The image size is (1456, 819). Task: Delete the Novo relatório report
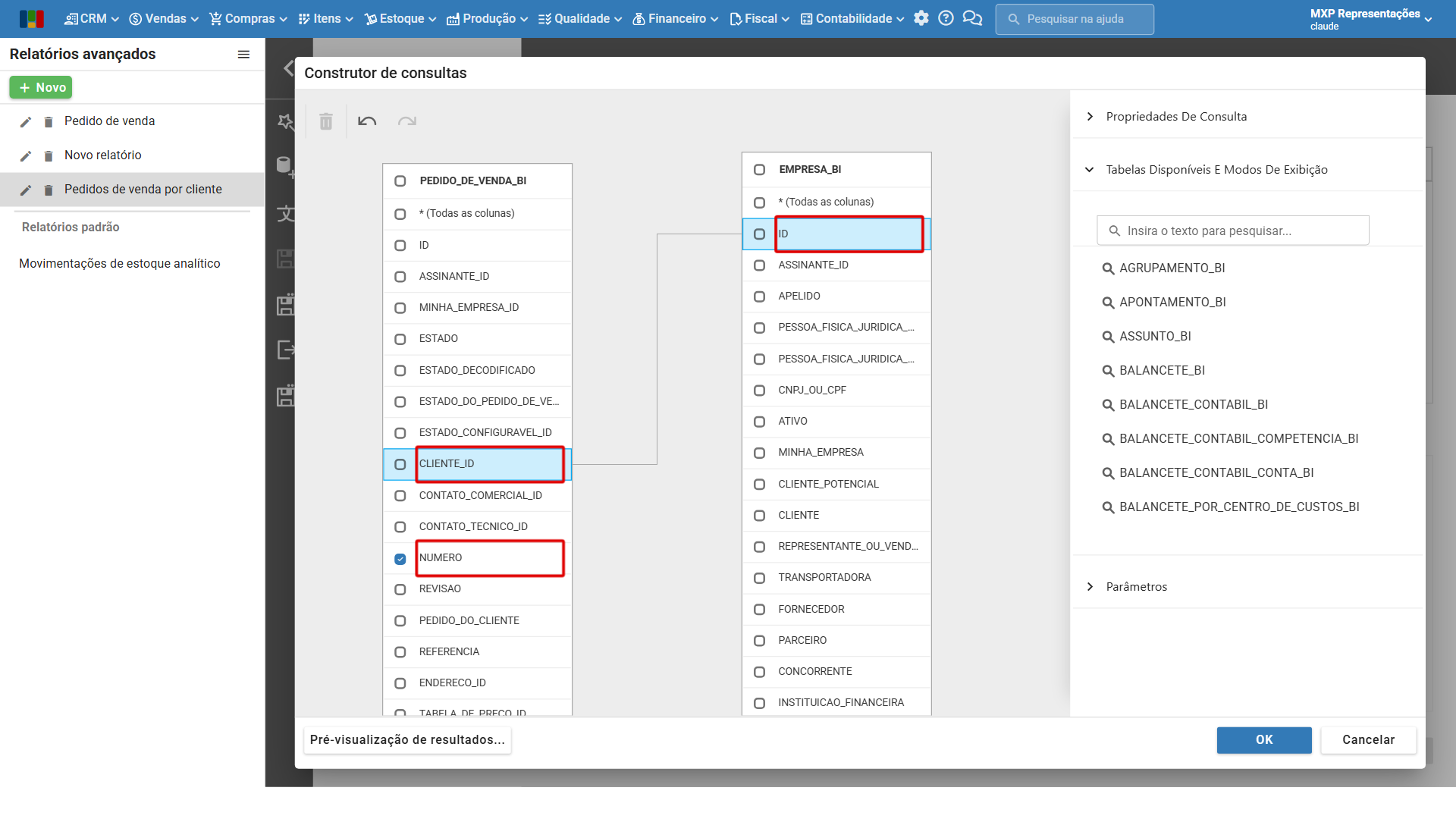coord(49,156)
